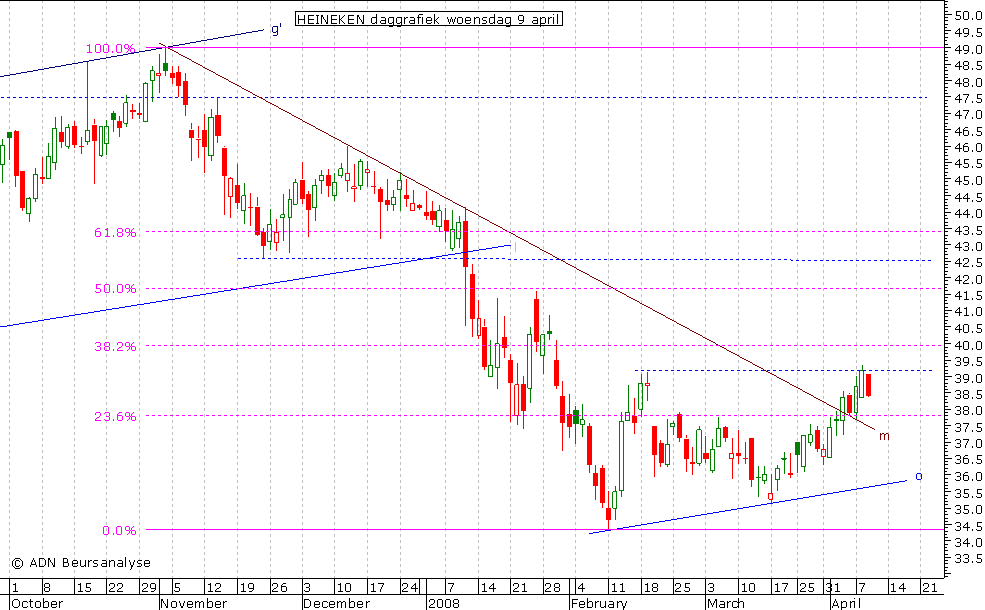Select date label '24' on the time axis
Viewport: 985px width, 610px height.
(x=410, y=587)
